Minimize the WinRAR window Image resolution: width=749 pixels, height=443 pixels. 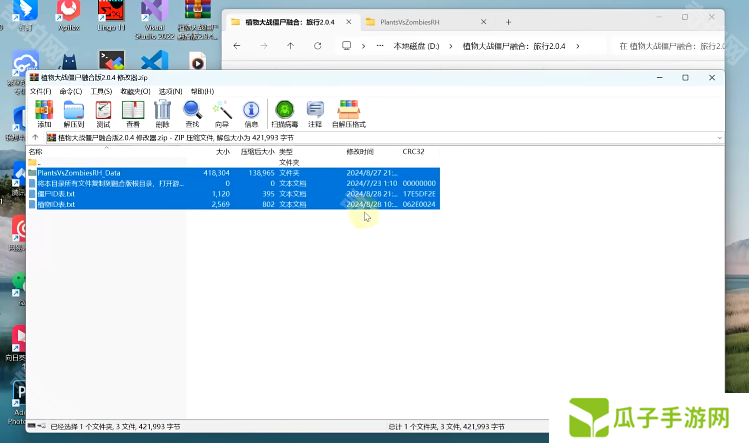pyautogui.click(x=659, y=77)
